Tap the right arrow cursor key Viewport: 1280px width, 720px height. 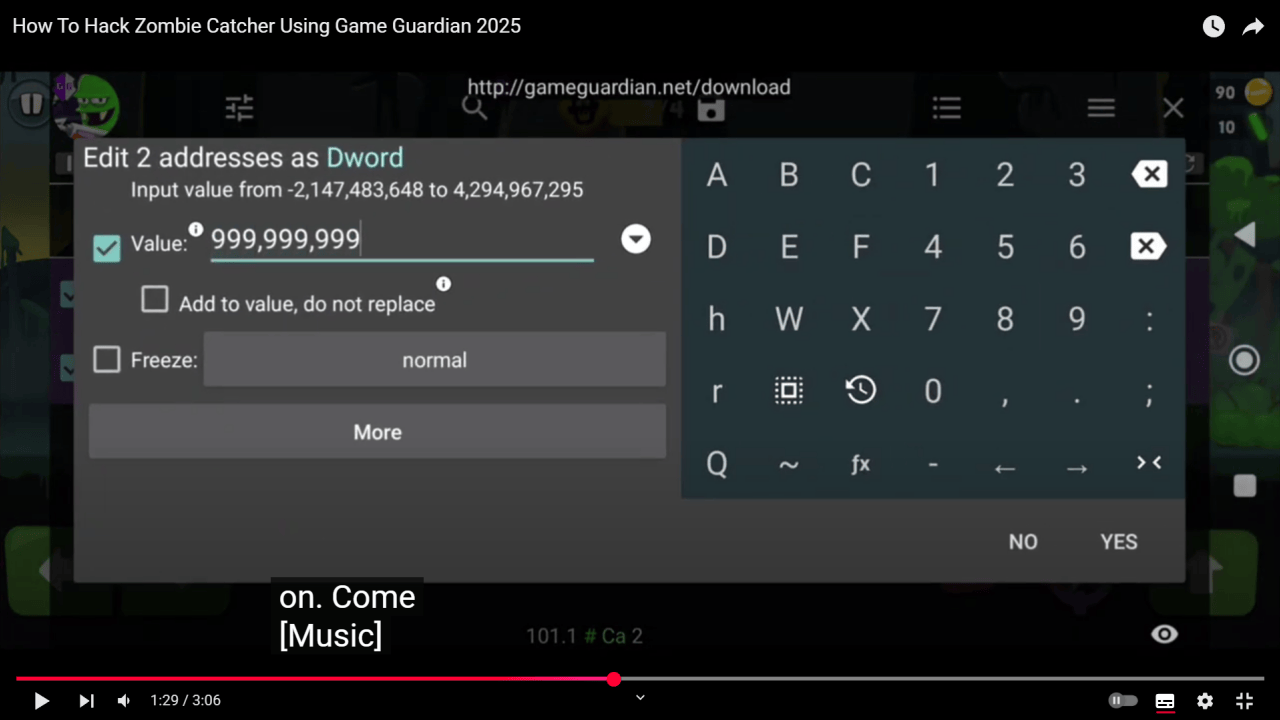point(1077,468)
